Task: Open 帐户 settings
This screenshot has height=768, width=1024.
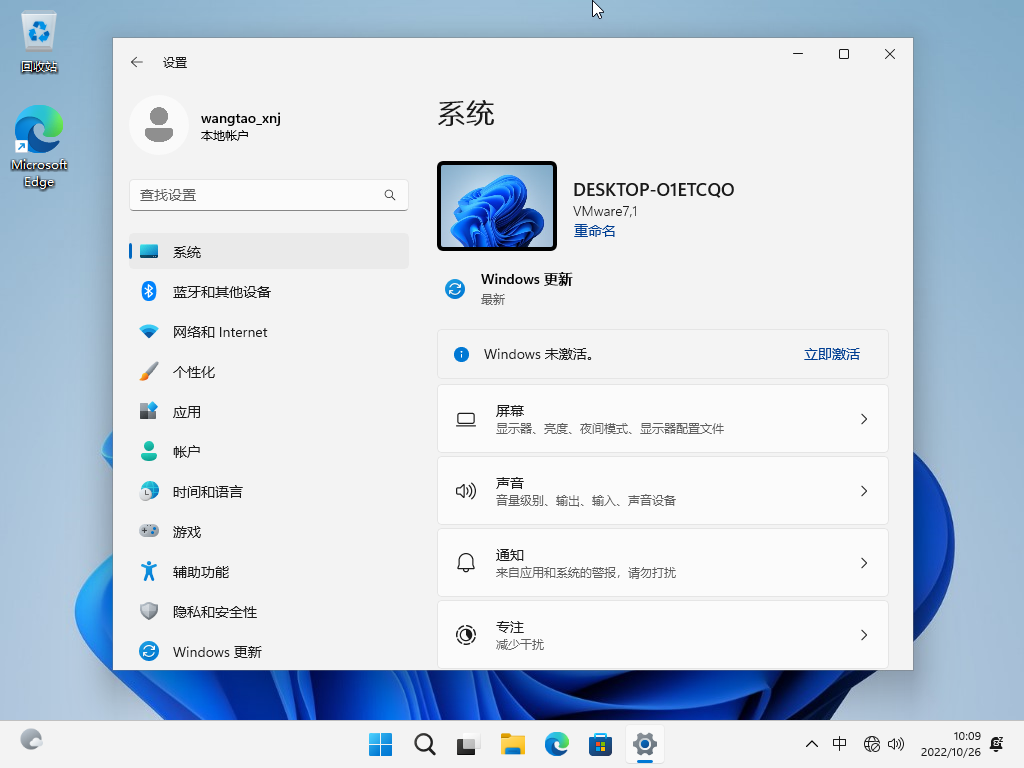Action: point(268,451)
